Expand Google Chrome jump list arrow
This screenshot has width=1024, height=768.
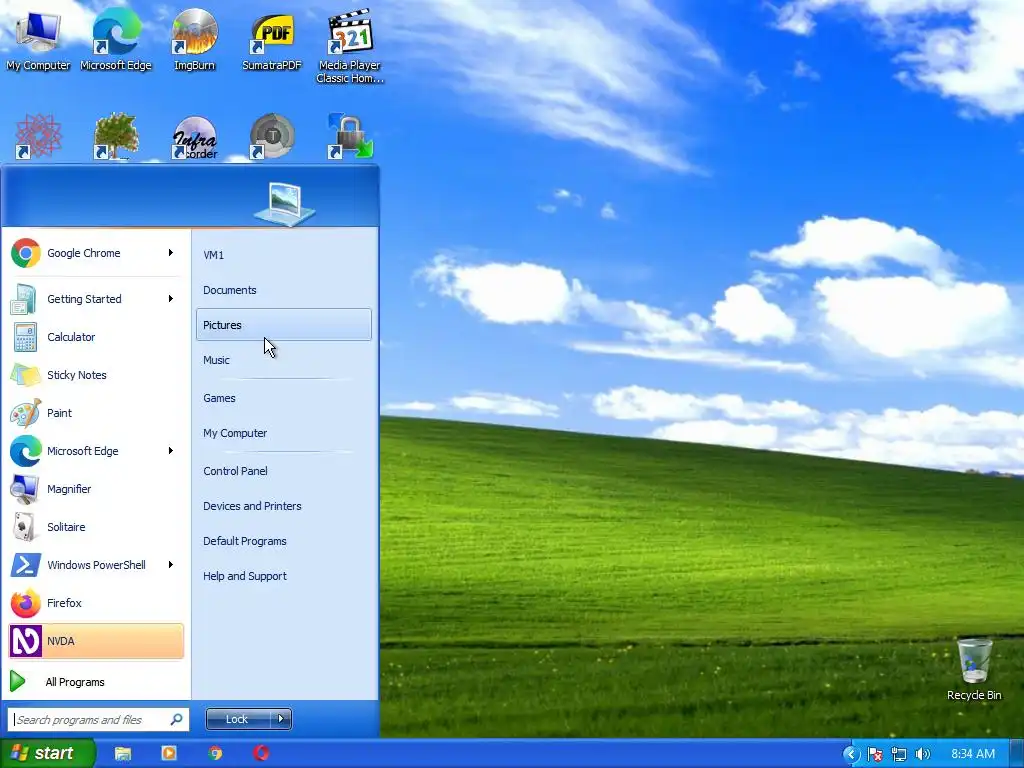pos(171,253)
